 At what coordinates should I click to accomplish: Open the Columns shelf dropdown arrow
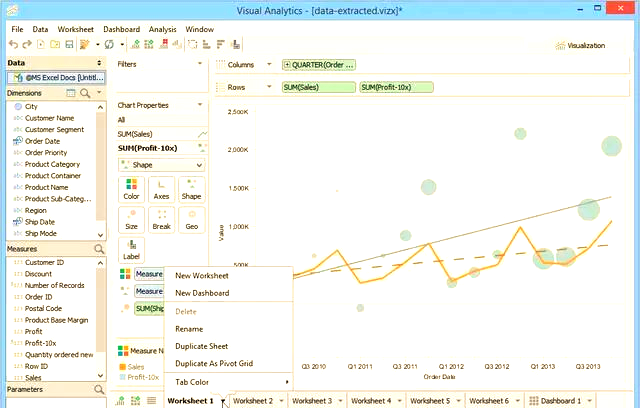click(x=269, y=64)
